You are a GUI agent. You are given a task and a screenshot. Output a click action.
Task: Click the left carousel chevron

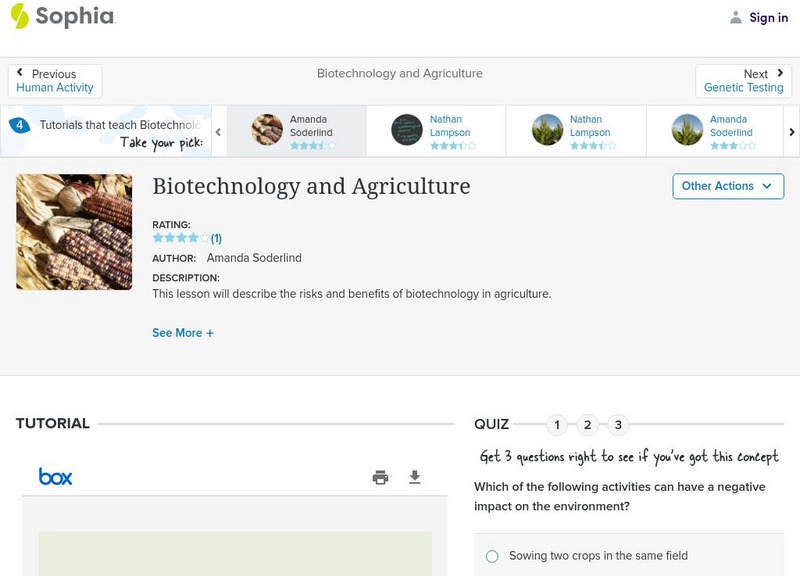coord(216,131)
